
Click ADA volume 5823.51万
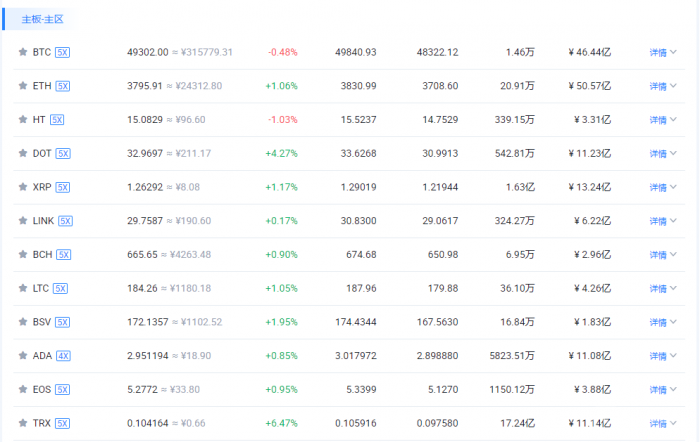[512, 355]
